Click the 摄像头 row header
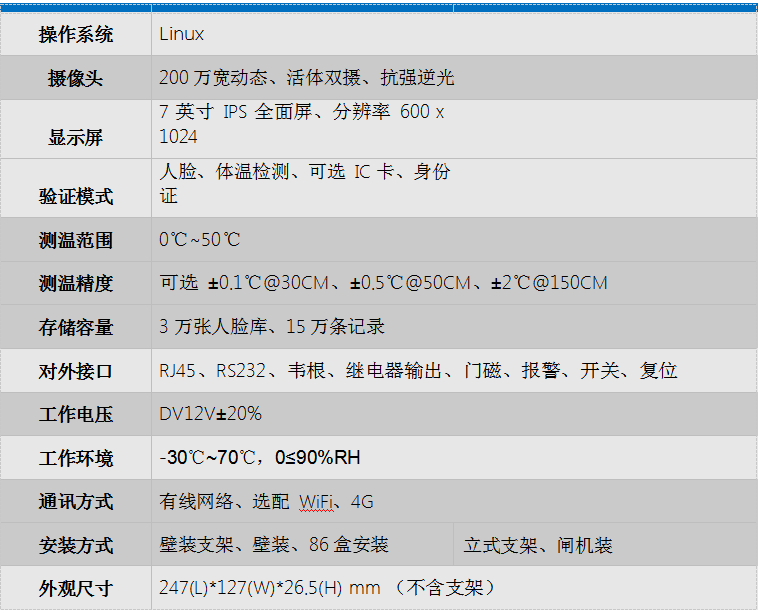The image size is (759, 615). coord(76,78)
